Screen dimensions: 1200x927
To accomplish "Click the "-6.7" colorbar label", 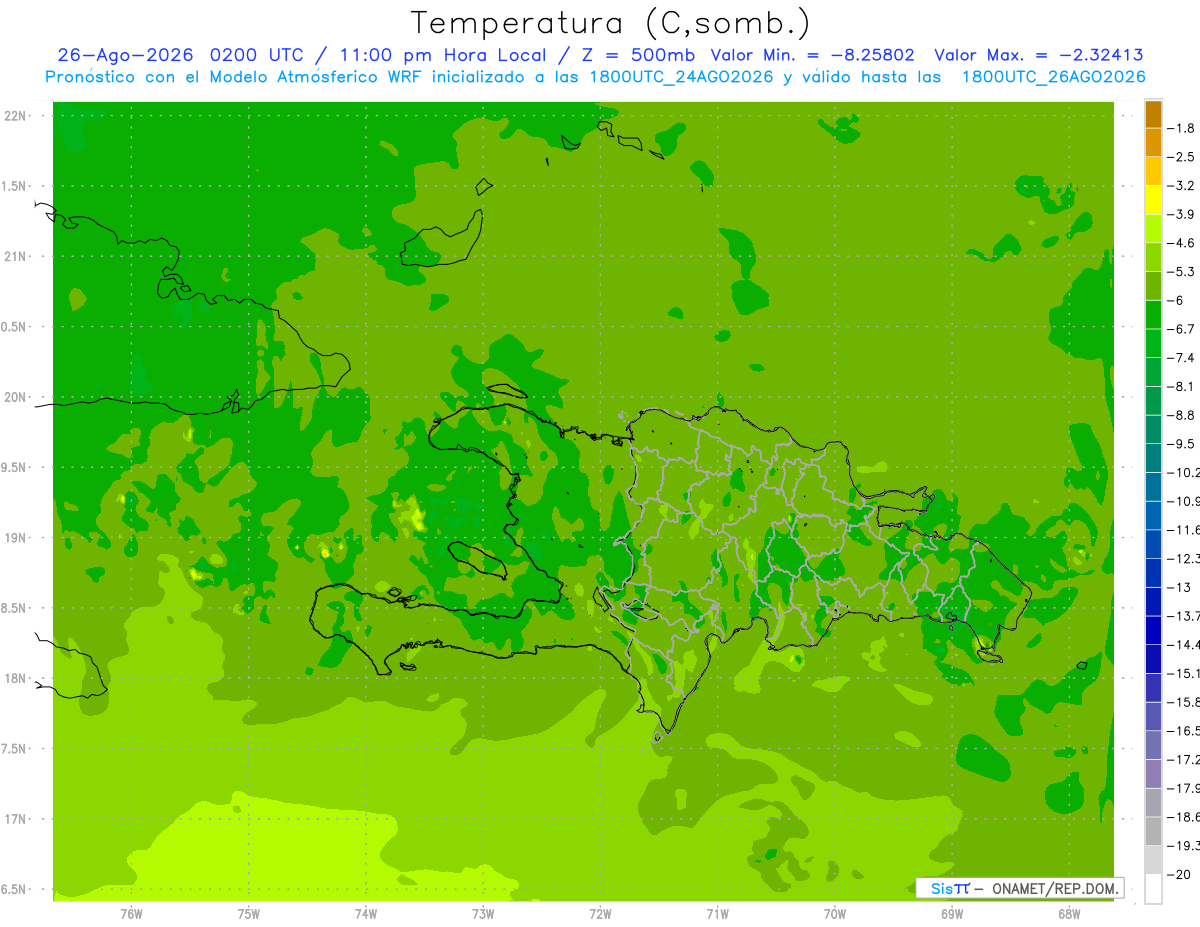I will [x=1182, y=329].
